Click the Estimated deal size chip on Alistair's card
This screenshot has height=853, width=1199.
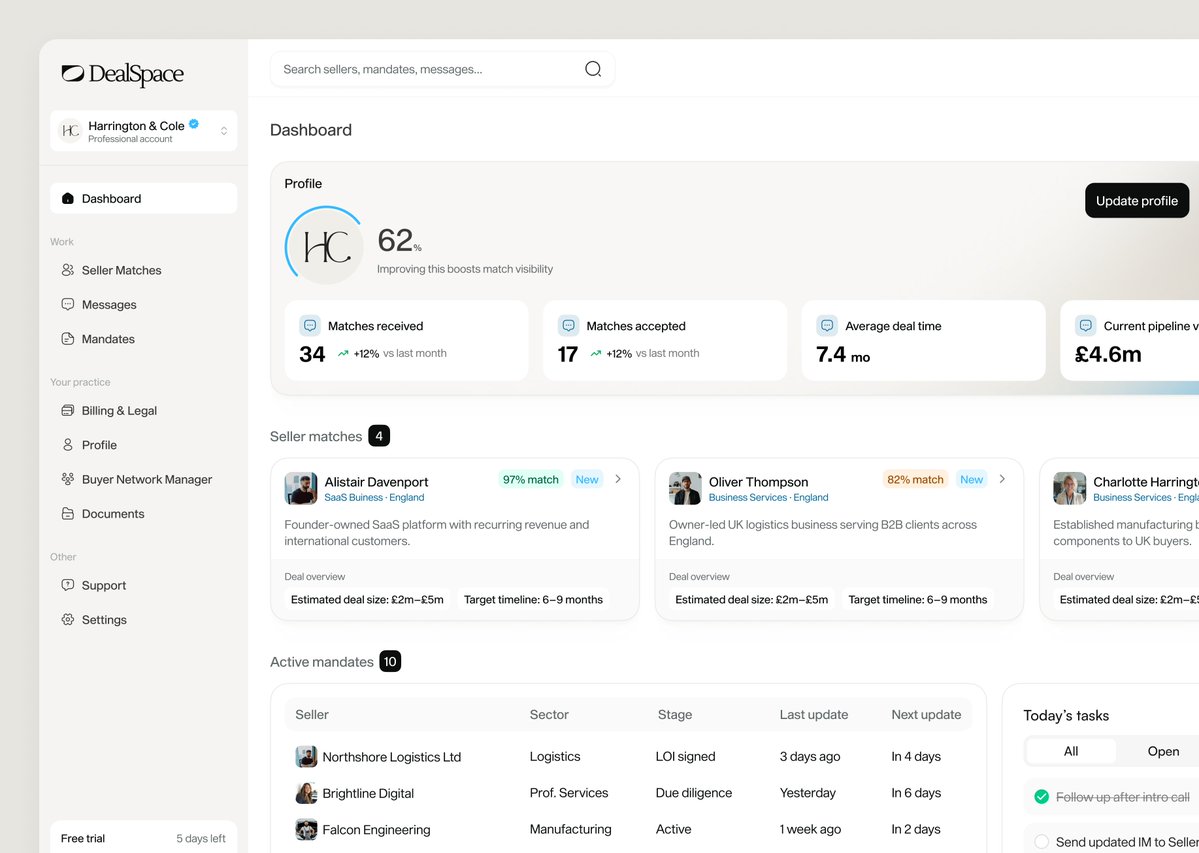click(367, 600)
